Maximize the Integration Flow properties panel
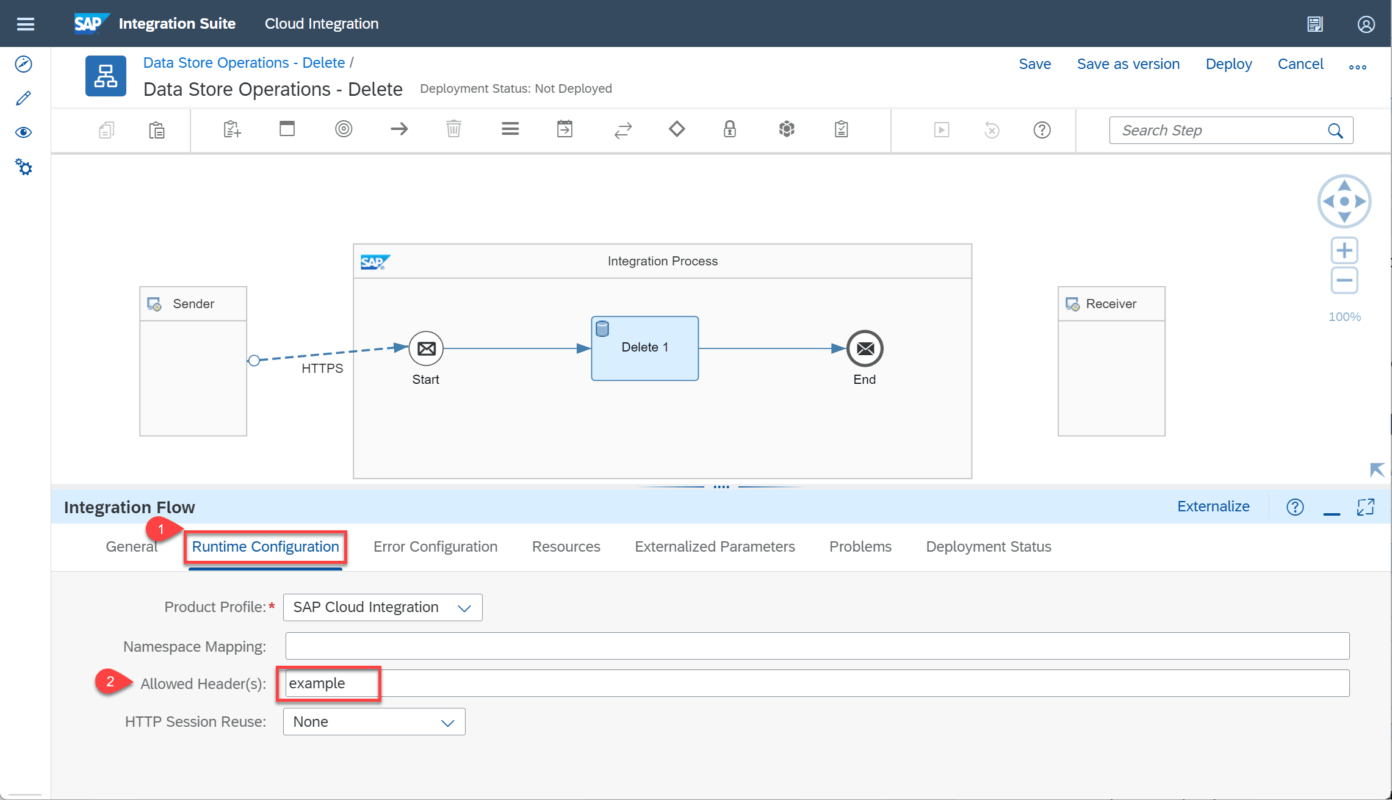 click(x=1365, y=507)
